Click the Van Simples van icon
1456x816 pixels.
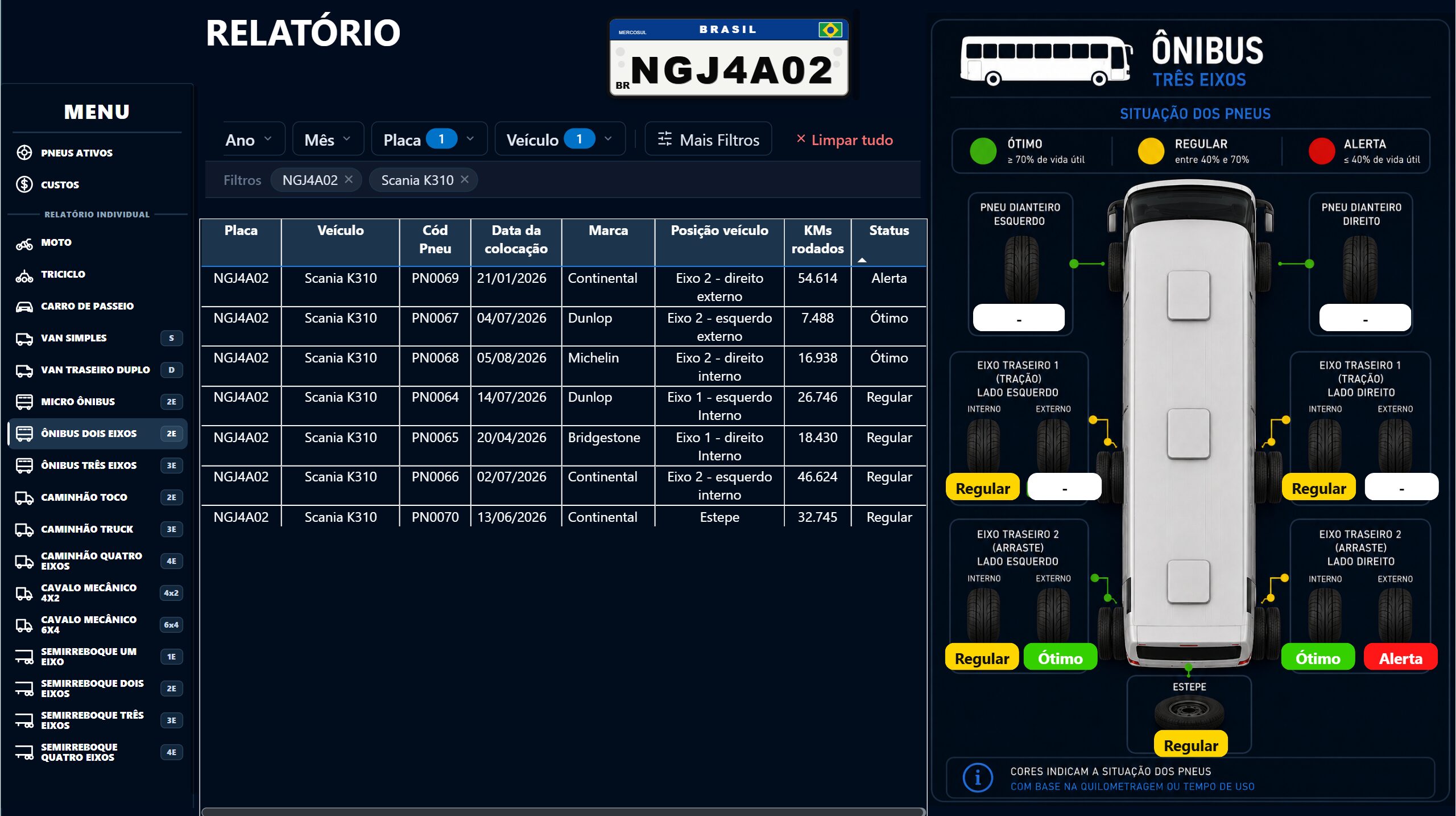[24, 338]
